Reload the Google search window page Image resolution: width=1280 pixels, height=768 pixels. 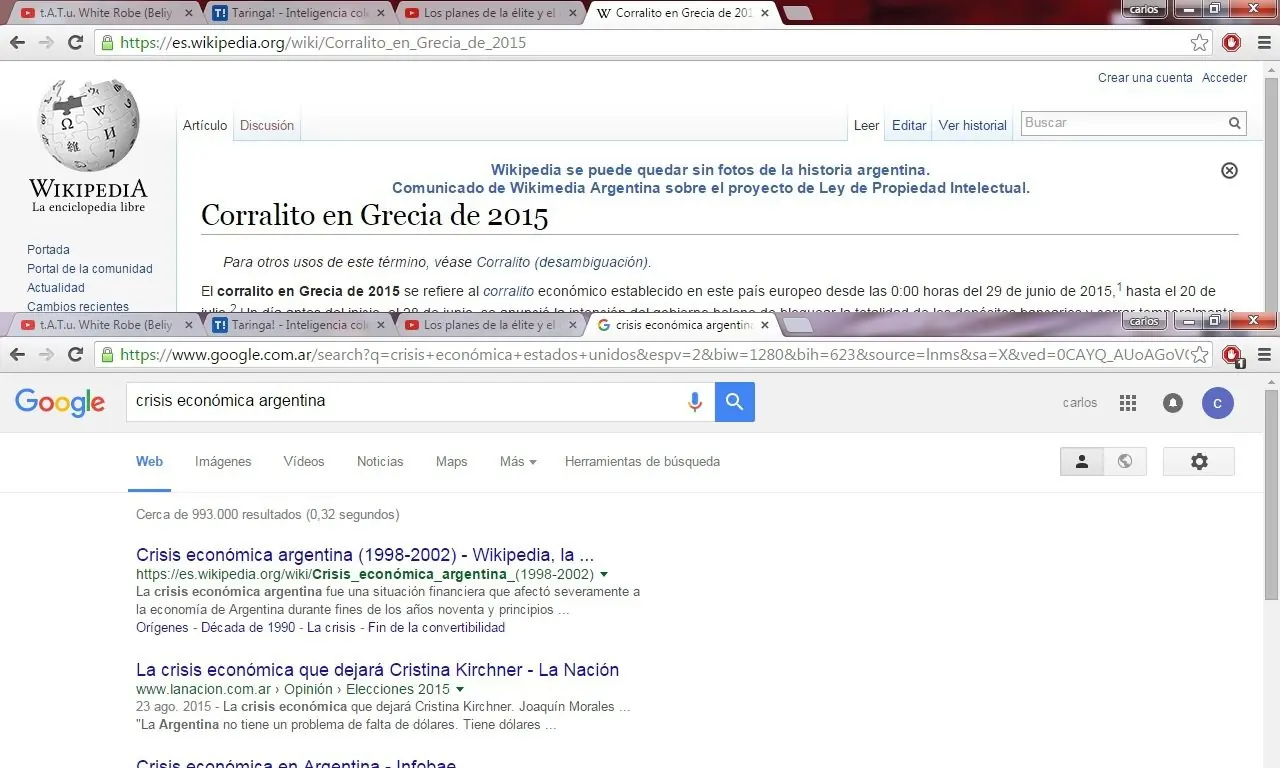(75, 355)
